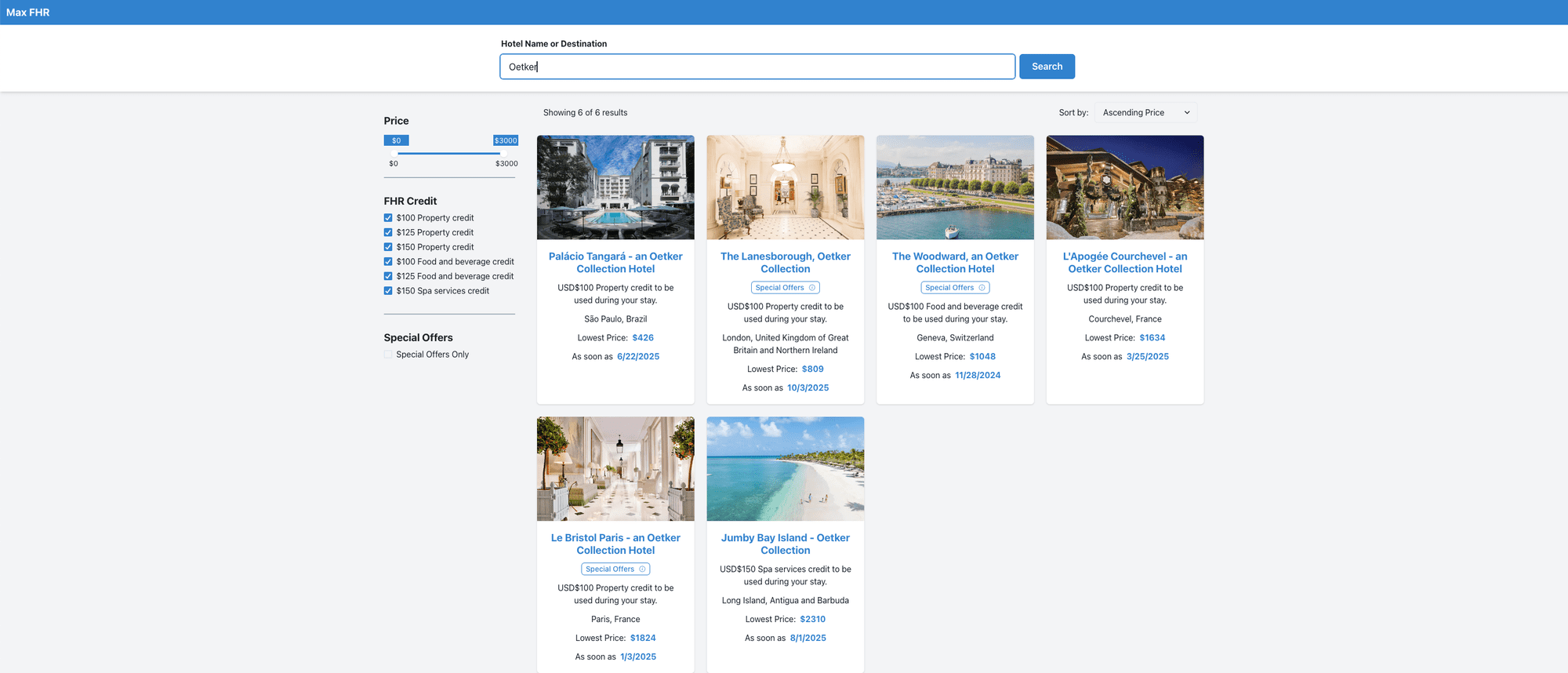
Task: Click the 3/25/2025 availability date
Action: click(x=1148, y=357)
